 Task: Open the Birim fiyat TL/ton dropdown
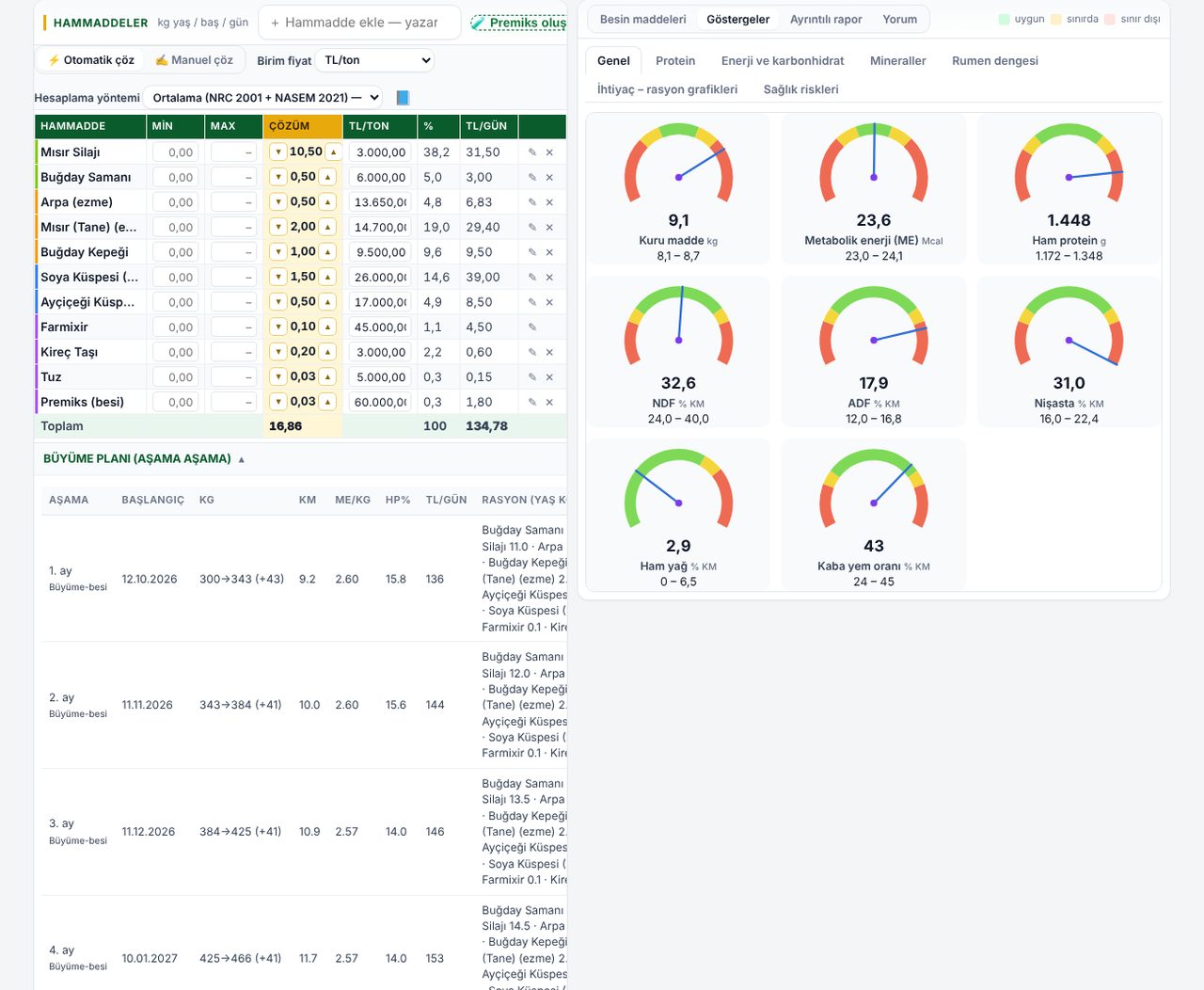pos(374,60)
